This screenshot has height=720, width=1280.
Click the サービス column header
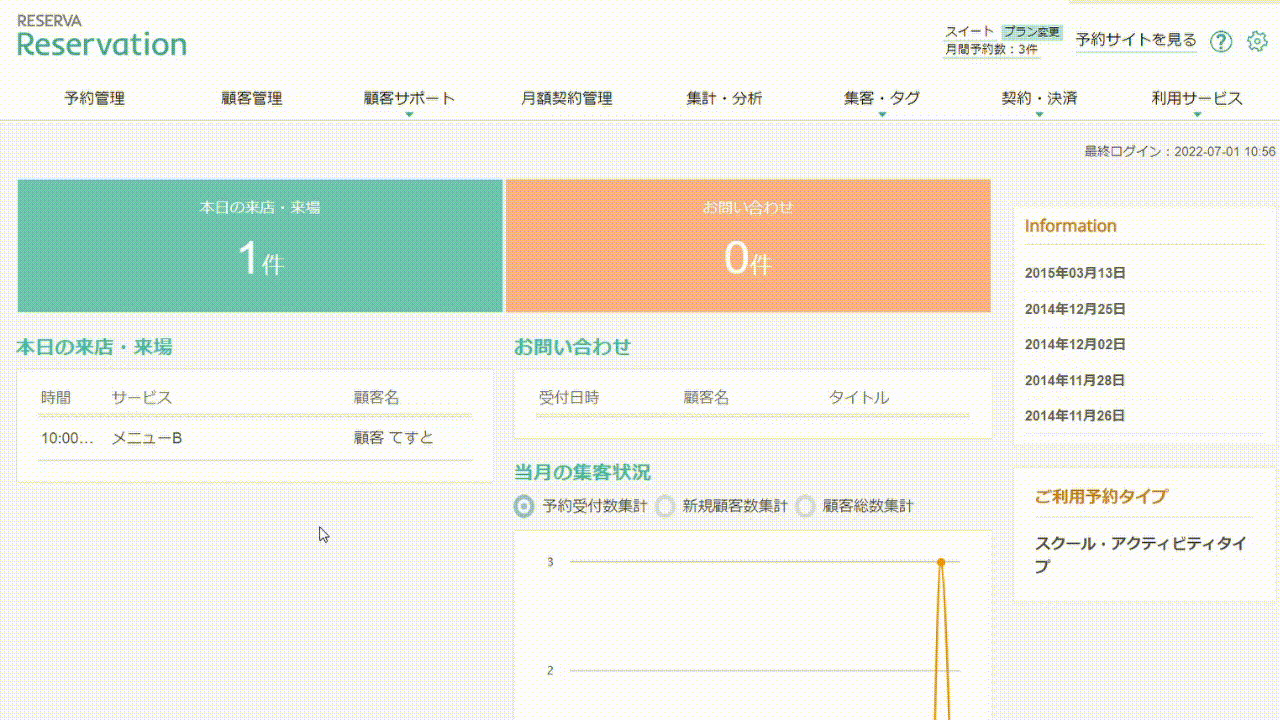[142, 397]
